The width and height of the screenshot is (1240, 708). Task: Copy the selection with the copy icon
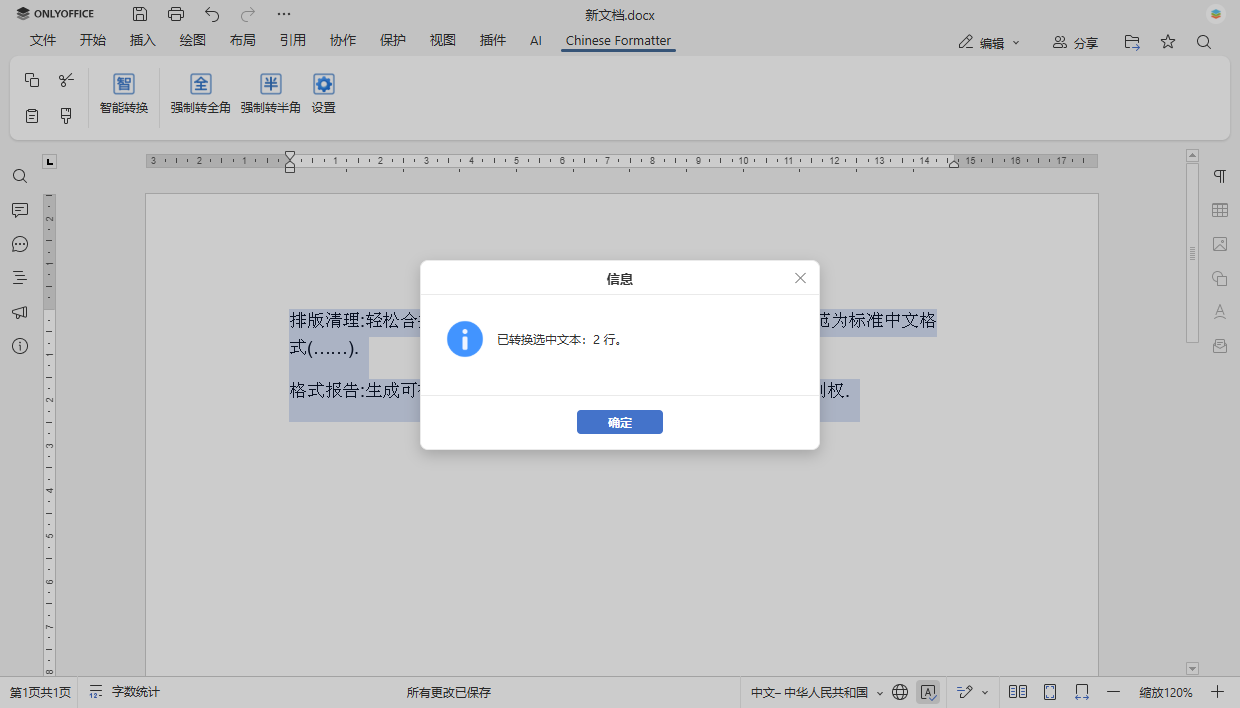[x=32, y=80]
